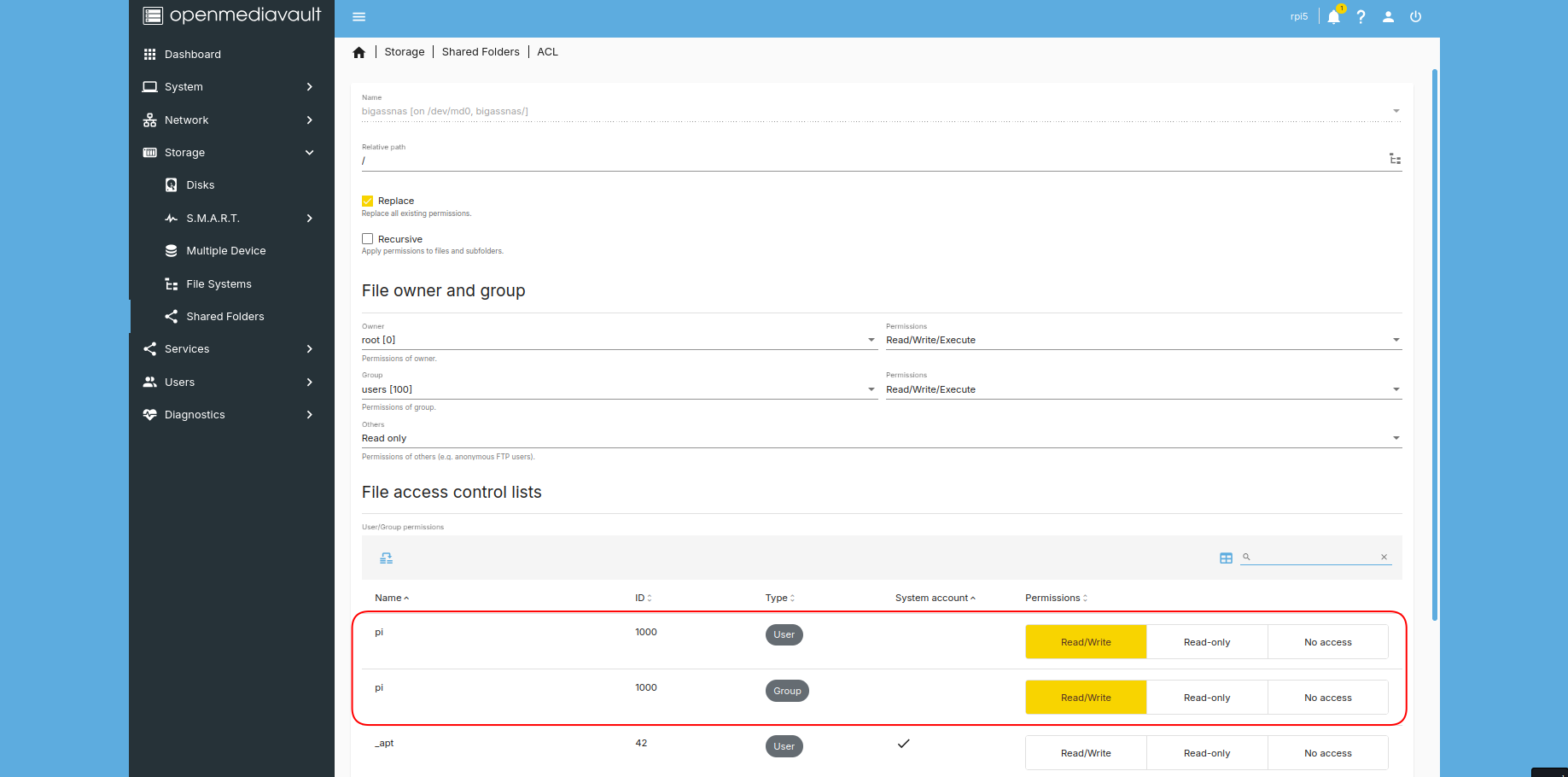Sort by the Permissions column header
Image resolution: width=1568 pixels, height=777 pixels.
(x=1057, y=598)
